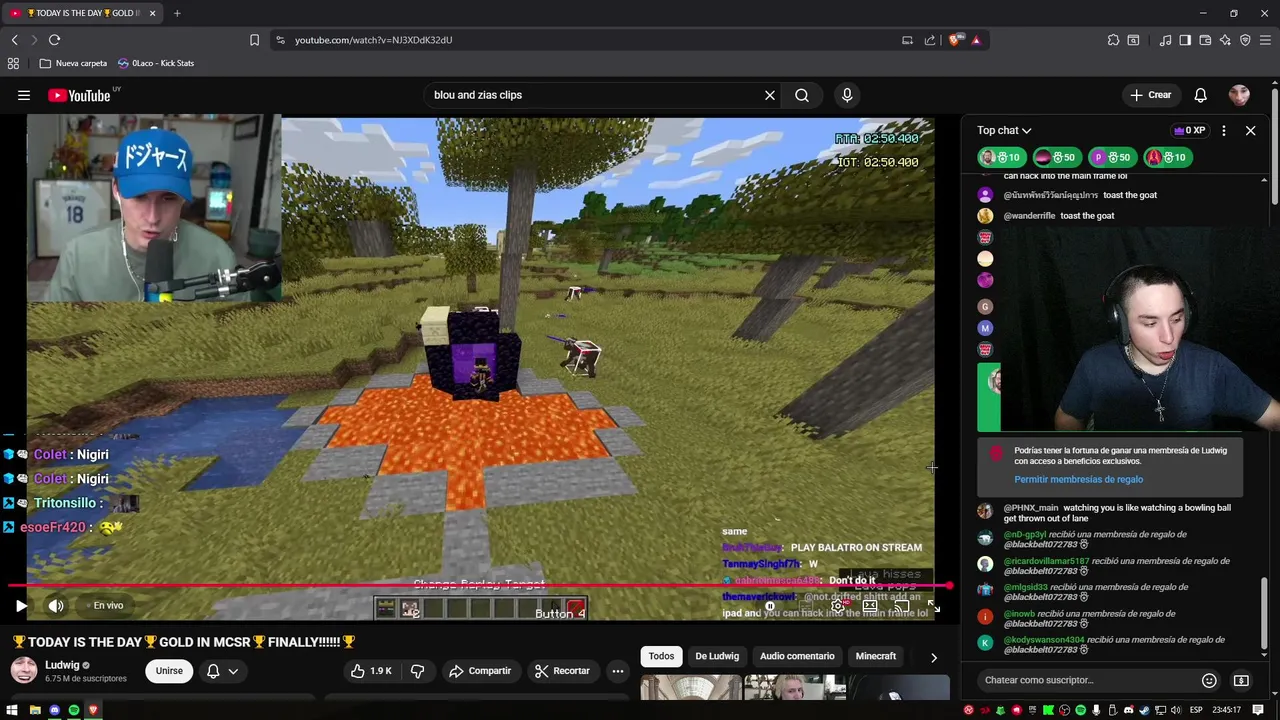Click the chat message input field
The height and width of the screenshot is (720, 1280).
1088,680
